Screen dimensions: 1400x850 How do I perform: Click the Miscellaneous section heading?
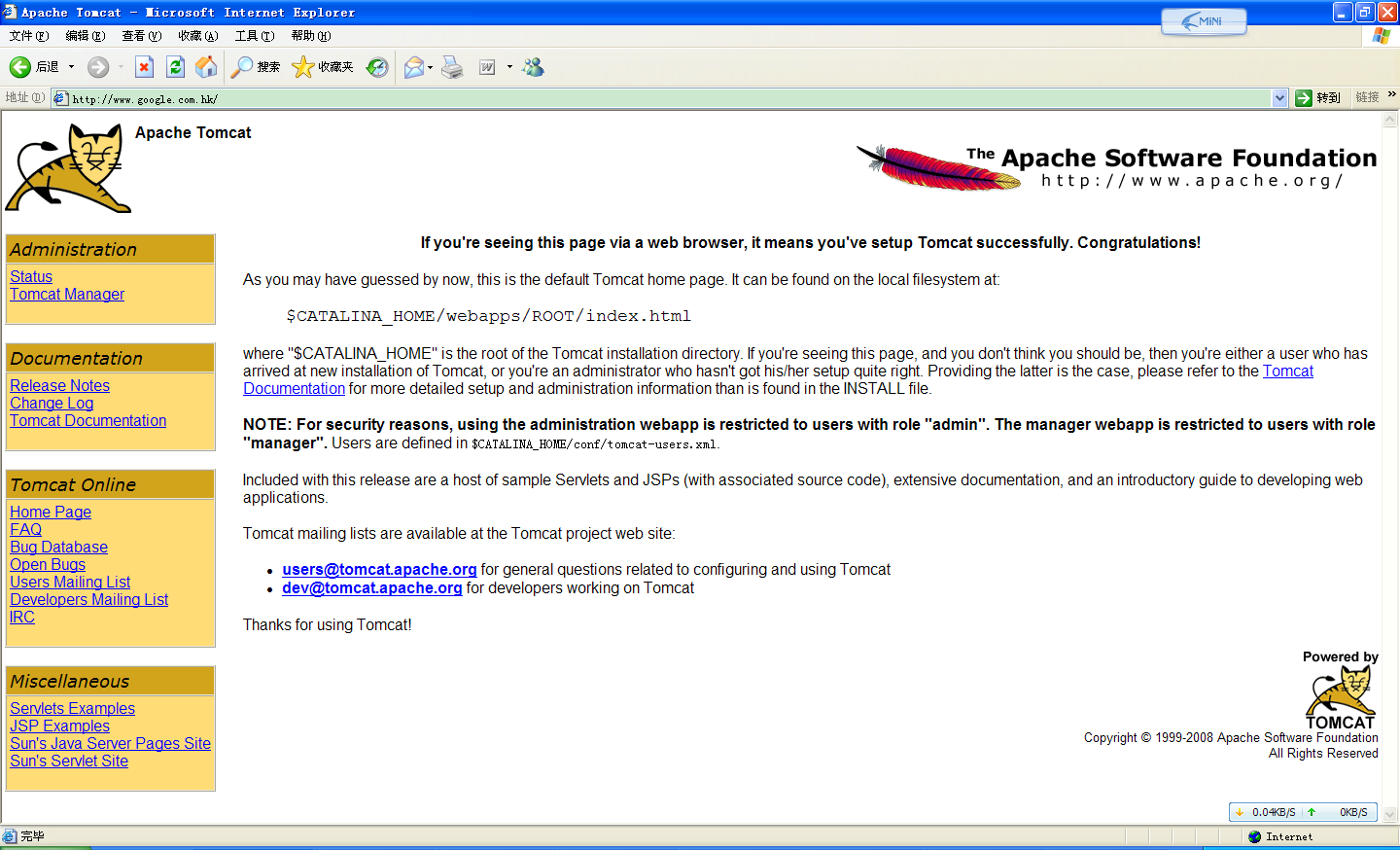pos(70,682)
